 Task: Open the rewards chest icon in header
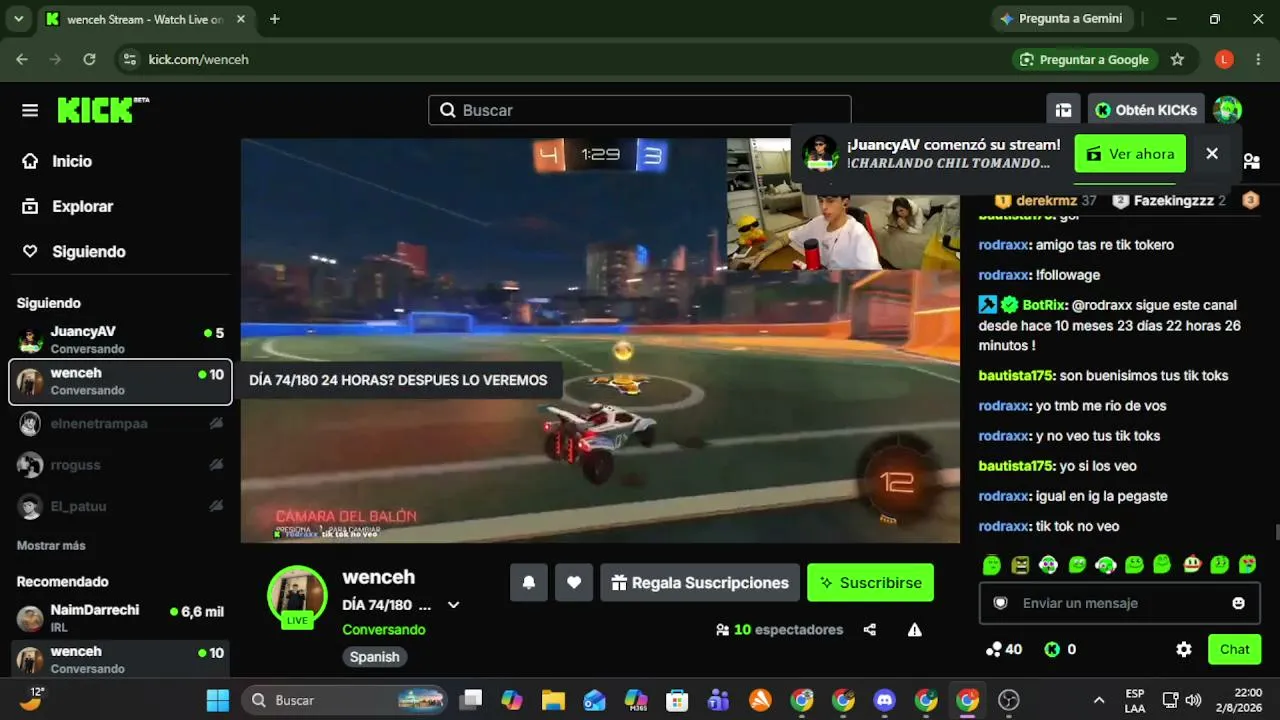[x=1064, y=110]
